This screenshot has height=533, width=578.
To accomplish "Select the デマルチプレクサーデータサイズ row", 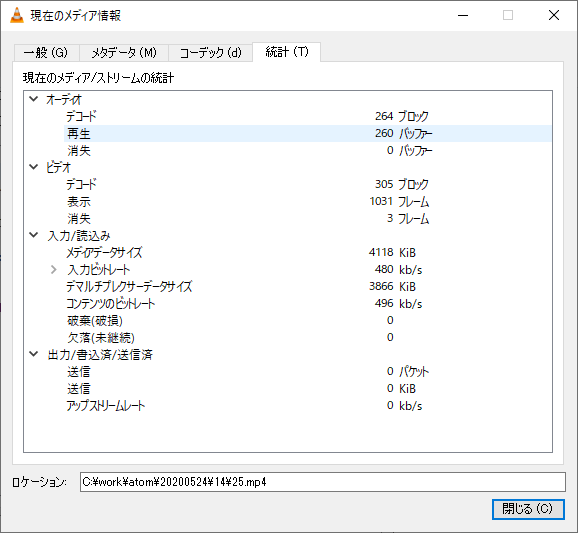I will tap(308, 286).
